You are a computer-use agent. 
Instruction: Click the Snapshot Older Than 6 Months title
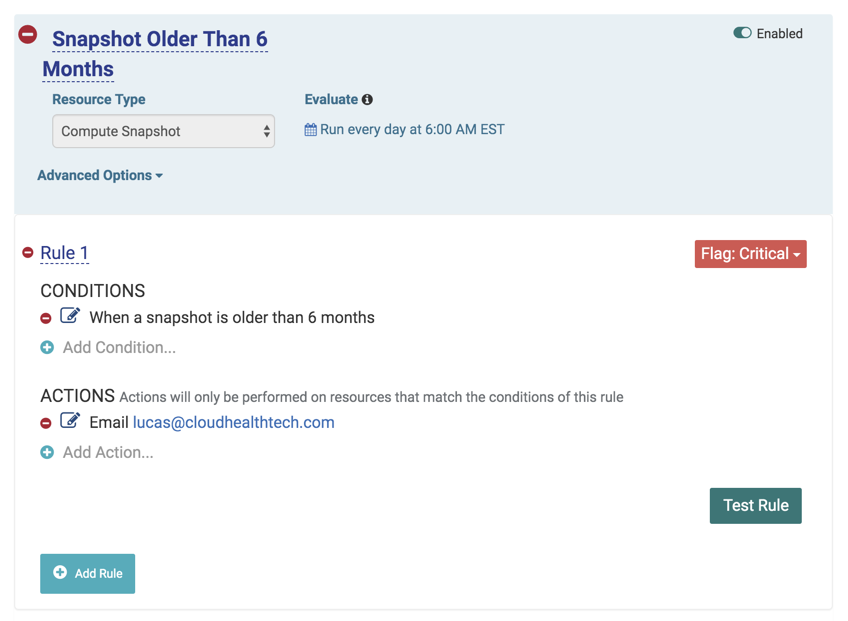tap(159, 40)
